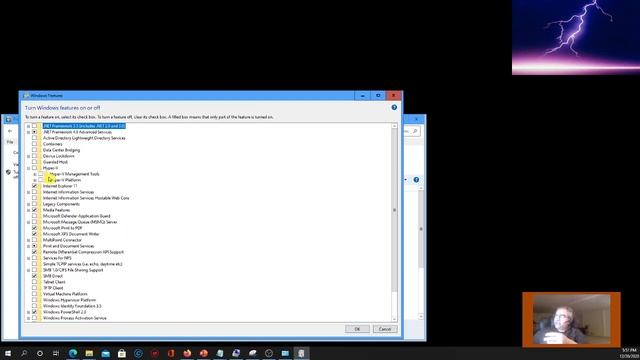Select the 'MultiPoint Connector' row
This screenshot has height=360, width=640.
(x=62, y=240)
